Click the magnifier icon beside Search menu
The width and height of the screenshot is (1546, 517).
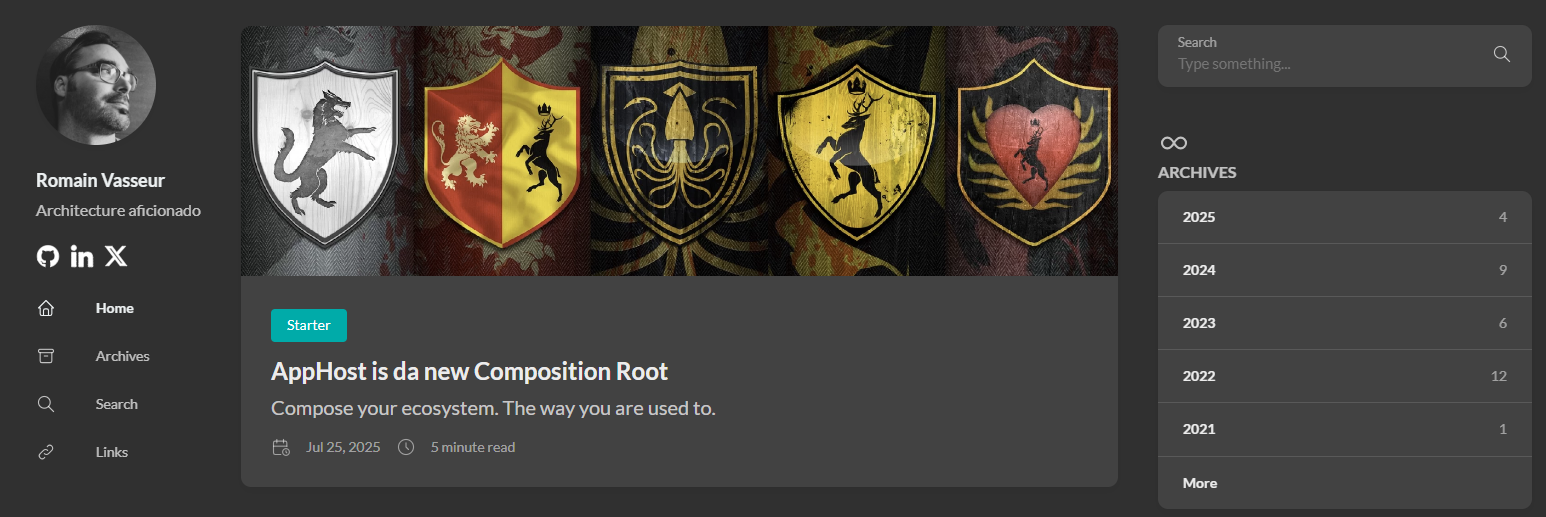[x=46, y=404]
